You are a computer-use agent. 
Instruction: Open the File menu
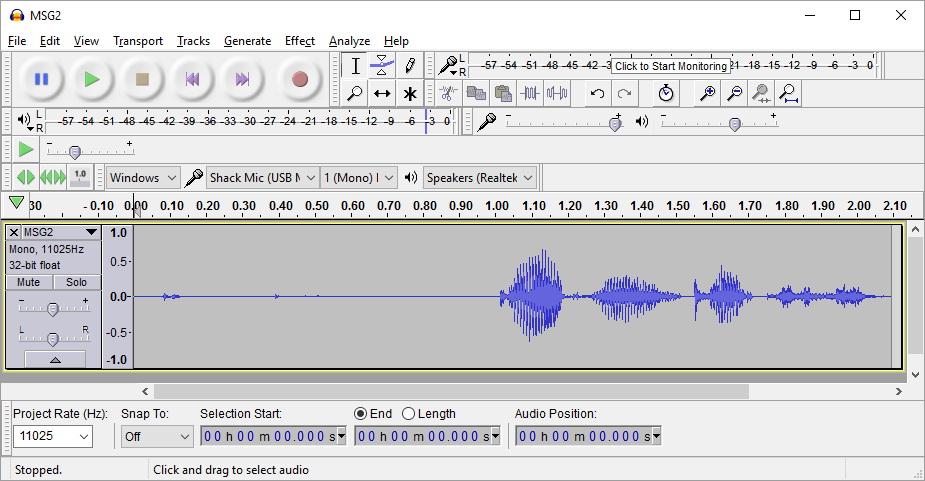[x=17, y=41]
